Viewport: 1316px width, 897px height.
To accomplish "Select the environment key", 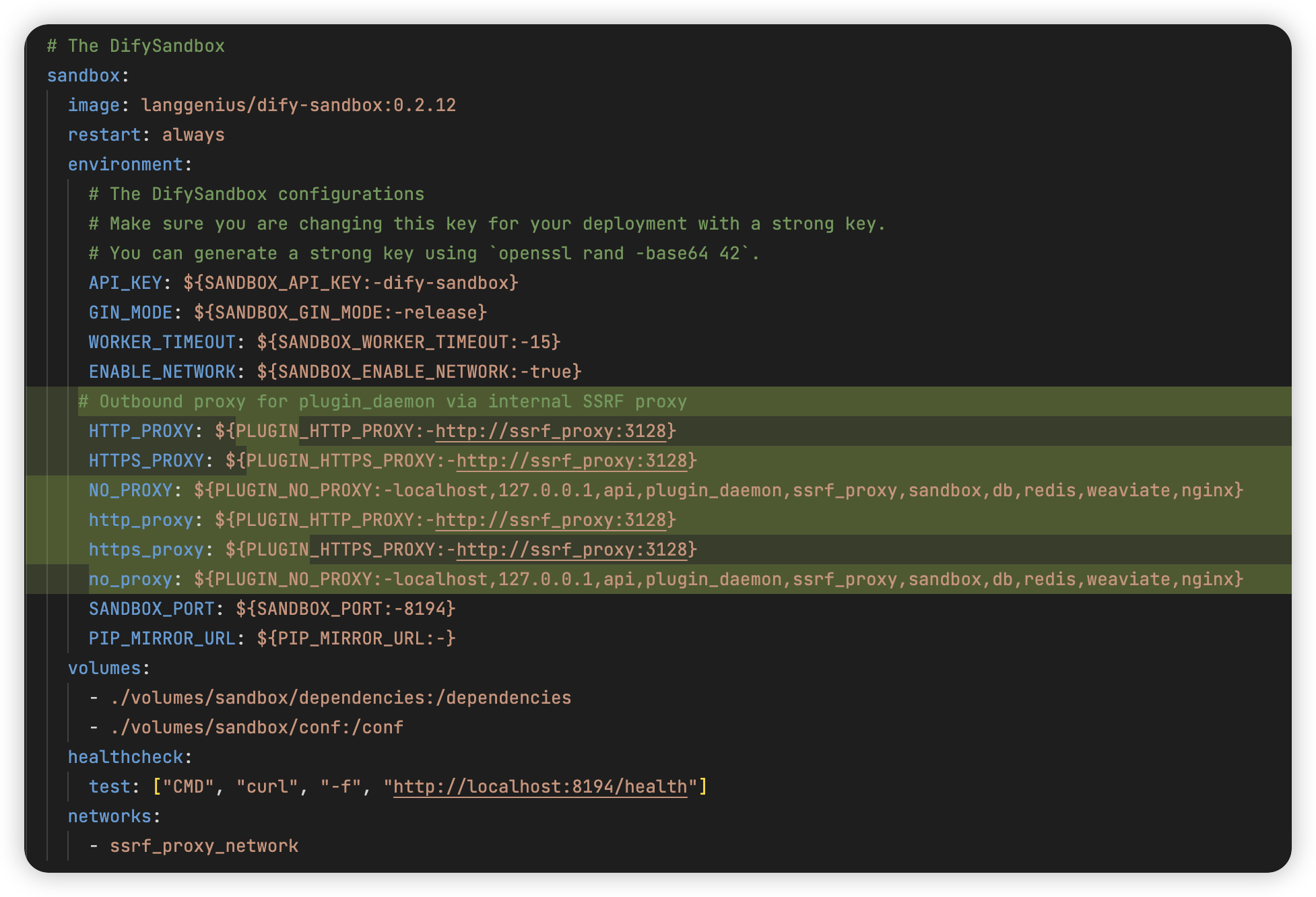I will pyautogui.click(x=125, y=164).
